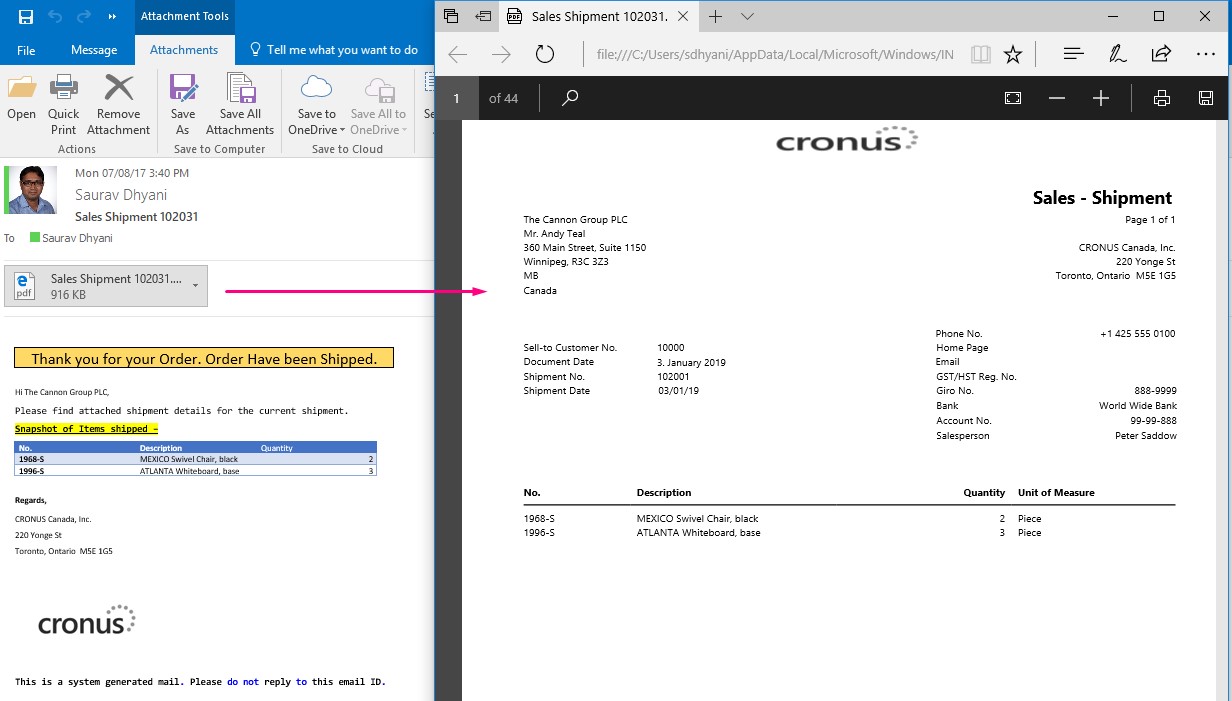1232x701 pixels.
Task: Click Quick Print in the ribbon
Action: tap(63, 103)
